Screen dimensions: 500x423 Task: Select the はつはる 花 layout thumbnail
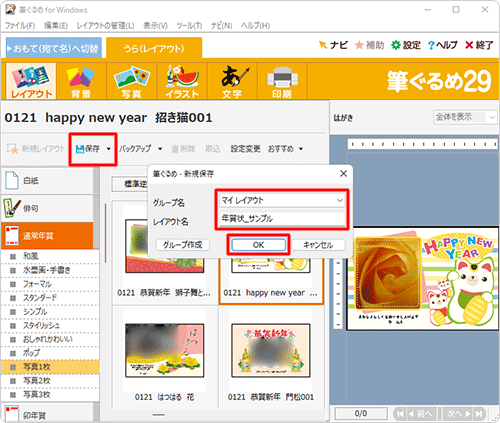pos(165,350)
